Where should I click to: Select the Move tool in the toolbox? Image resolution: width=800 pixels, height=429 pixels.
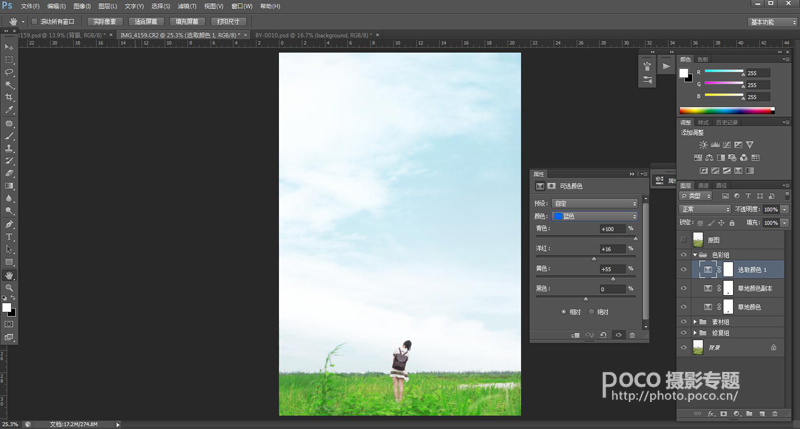pos(9,47)
